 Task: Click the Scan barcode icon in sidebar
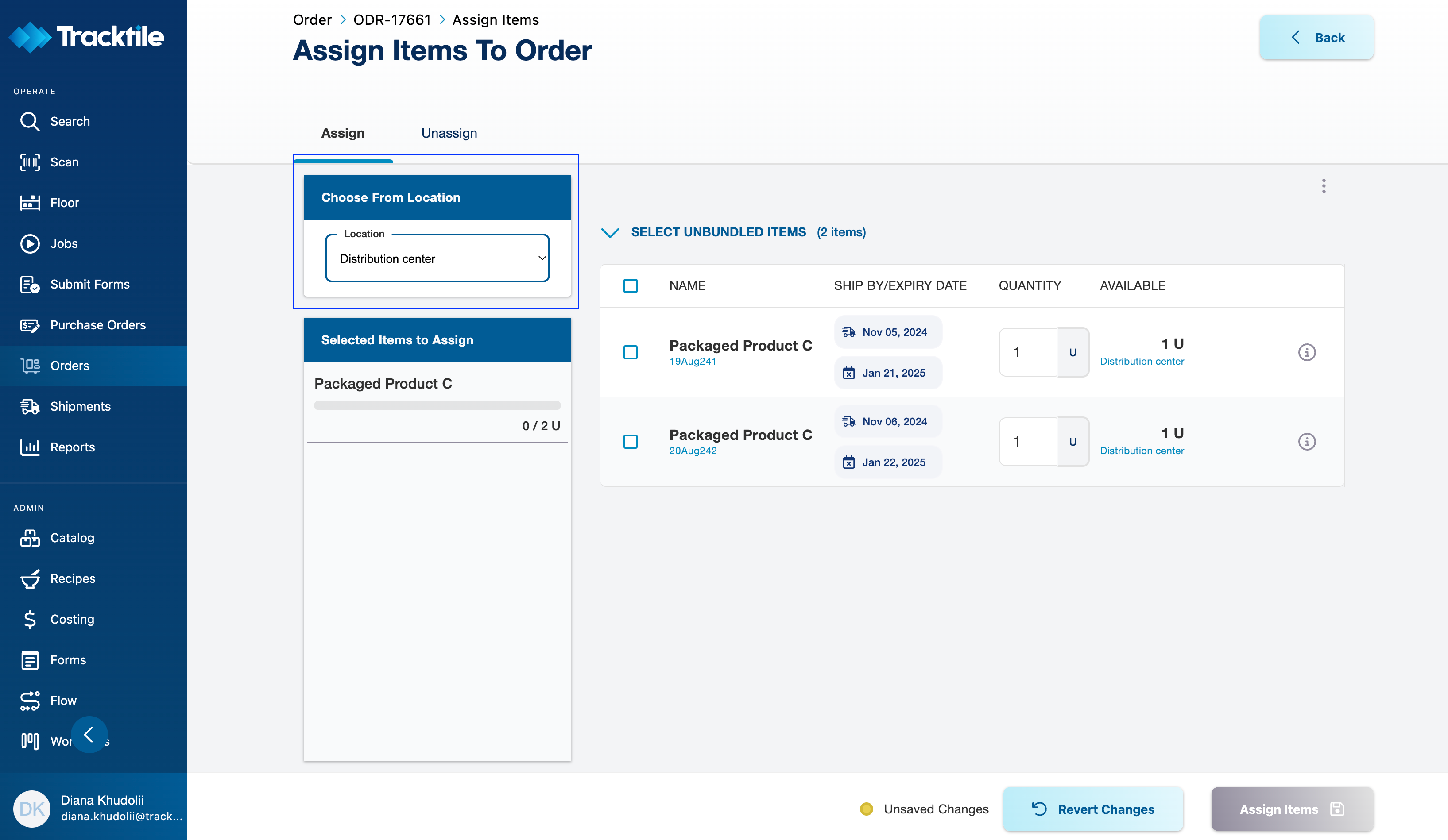pyautogui.click(x=30, y=162)
